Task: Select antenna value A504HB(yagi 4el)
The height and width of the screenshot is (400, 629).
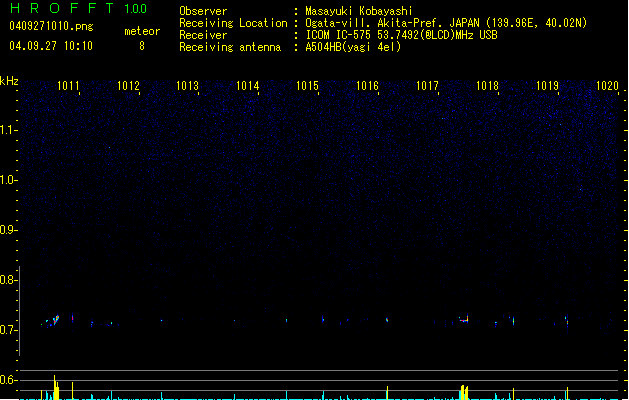Action: pos(353,47)
